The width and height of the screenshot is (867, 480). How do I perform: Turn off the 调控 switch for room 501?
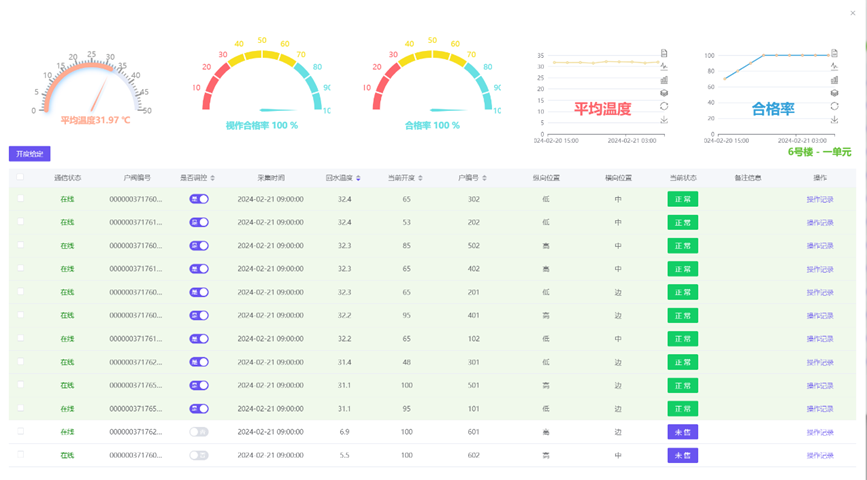point(199,385)
